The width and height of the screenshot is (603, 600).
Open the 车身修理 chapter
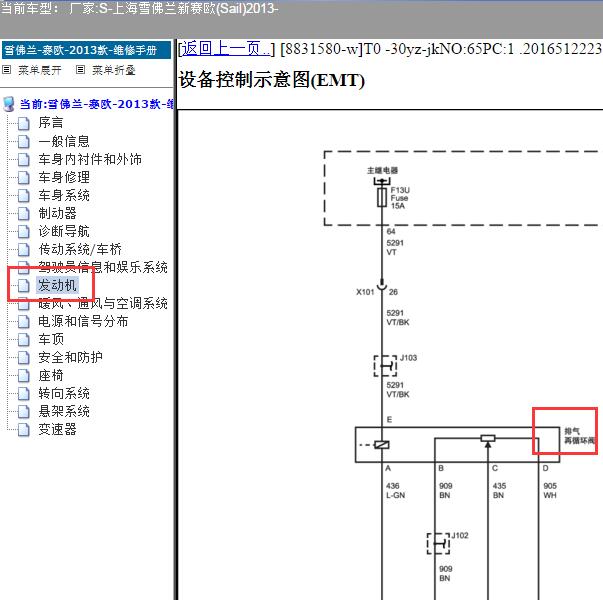(64, 177)
